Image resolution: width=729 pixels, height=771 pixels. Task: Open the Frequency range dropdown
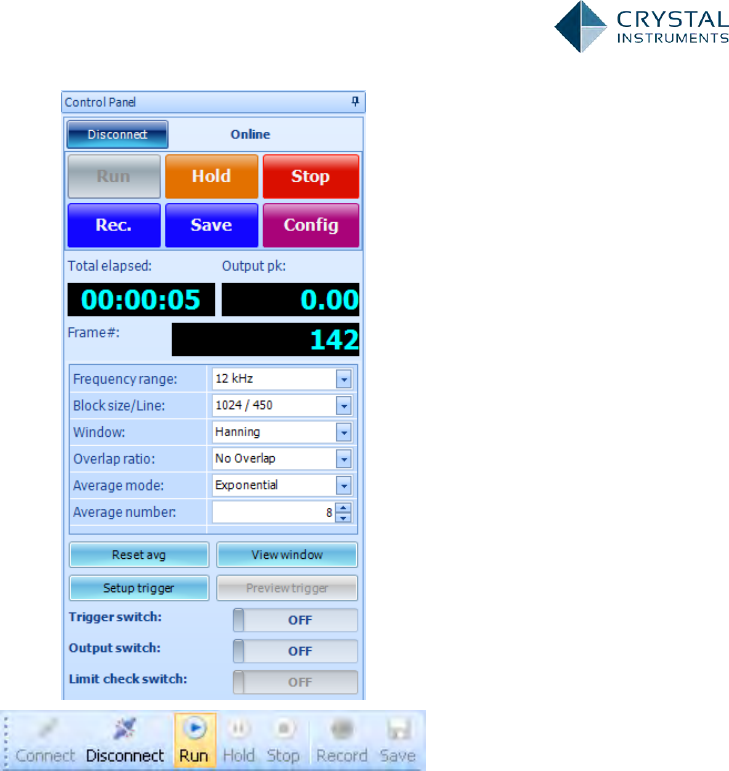point(344,379)
